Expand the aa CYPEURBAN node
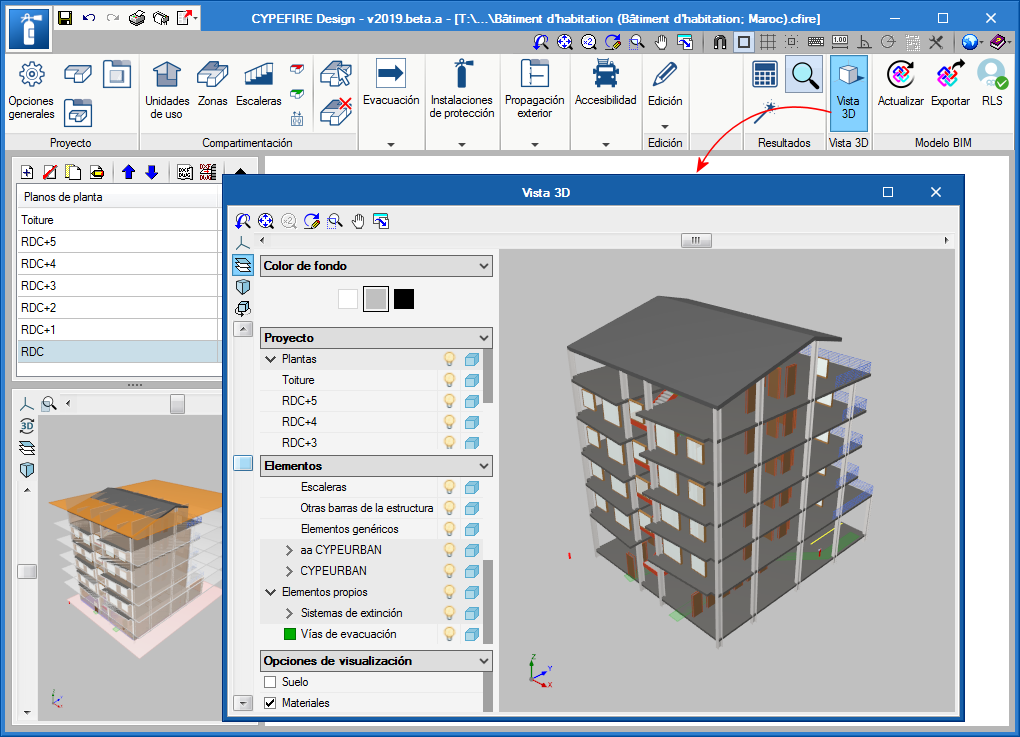Image resolution: width=1020 pixels, height=737 pixels. tap(289, 550)
